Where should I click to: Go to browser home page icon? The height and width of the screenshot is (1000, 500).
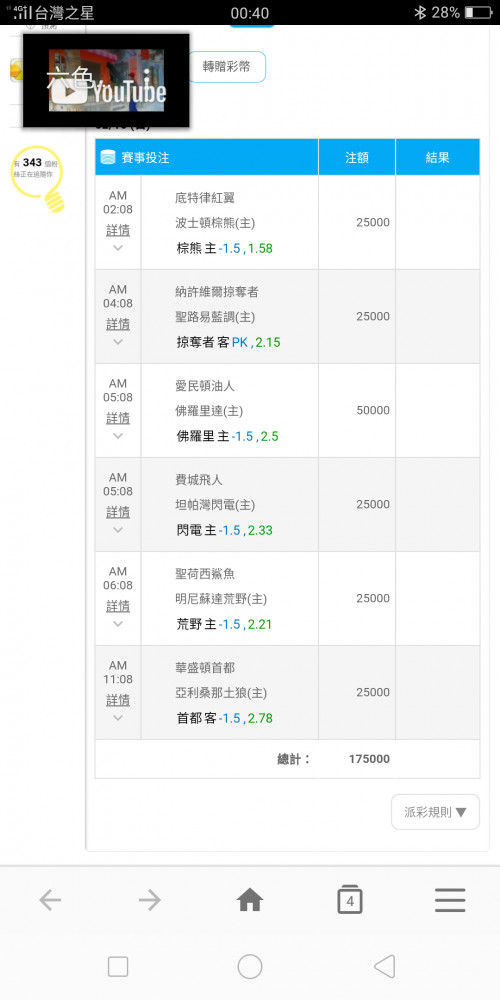click(x=250, y=900)
